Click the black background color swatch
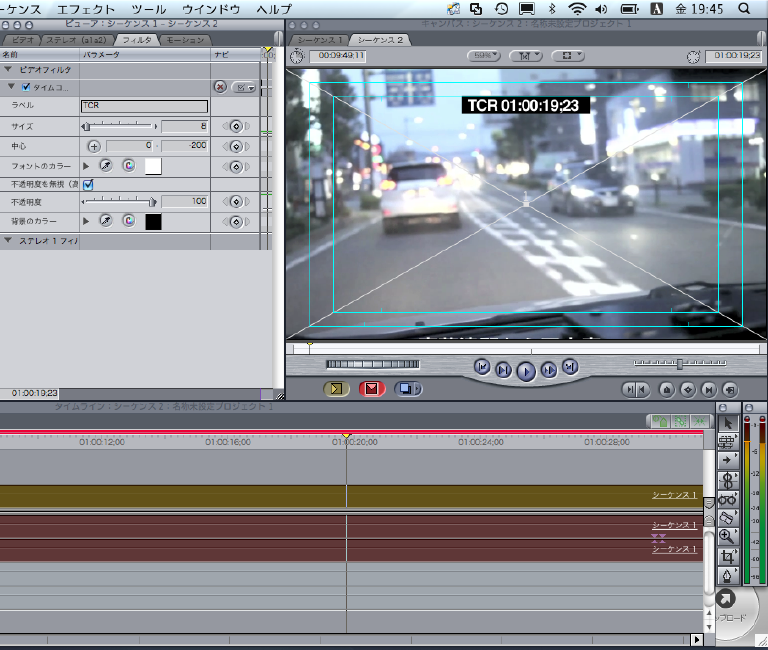Image resolution: width=768 pixels, height=650 pixels. point(153,221)
